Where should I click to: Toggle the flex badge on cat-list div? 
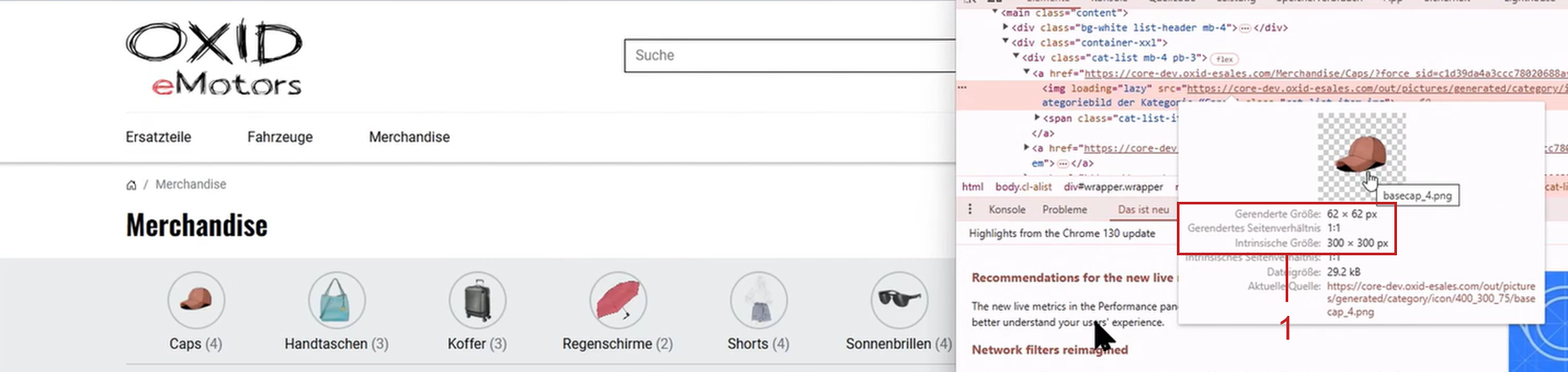(x=1224, y=59)
